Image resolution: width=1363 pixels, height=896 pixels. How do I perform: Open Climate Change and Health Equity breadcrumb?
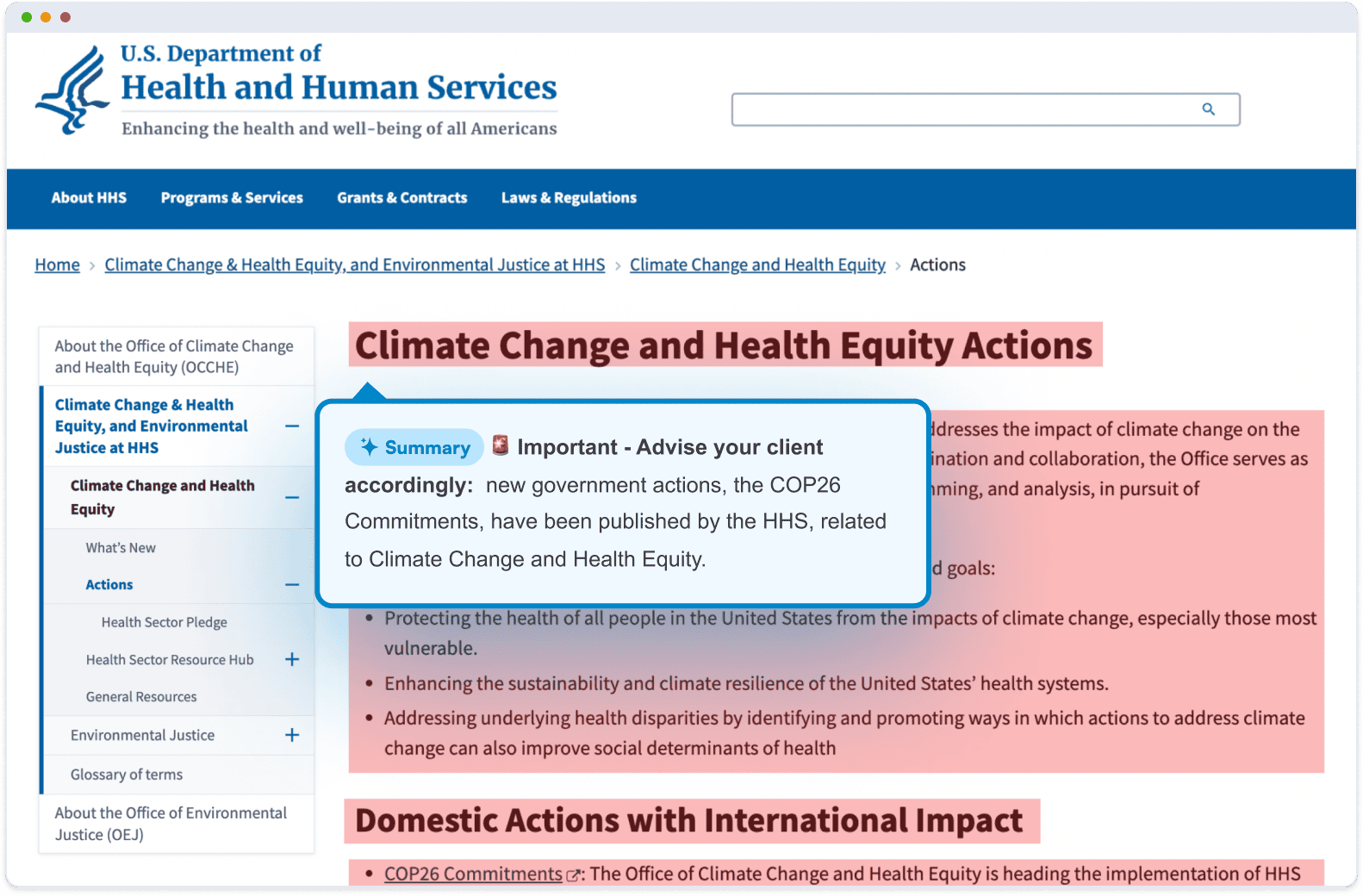click(757, 264)
